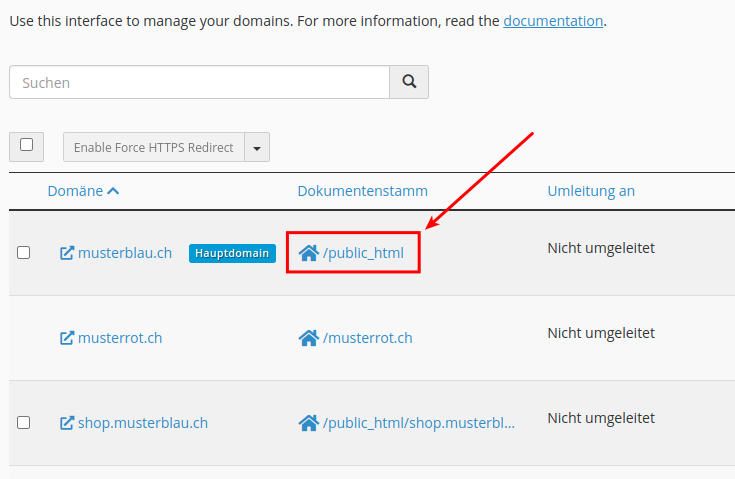Open the shop.musterblau.ch domain link
Image resolution: width=735 pixels, height=479 pixels.
pos(142,423)
